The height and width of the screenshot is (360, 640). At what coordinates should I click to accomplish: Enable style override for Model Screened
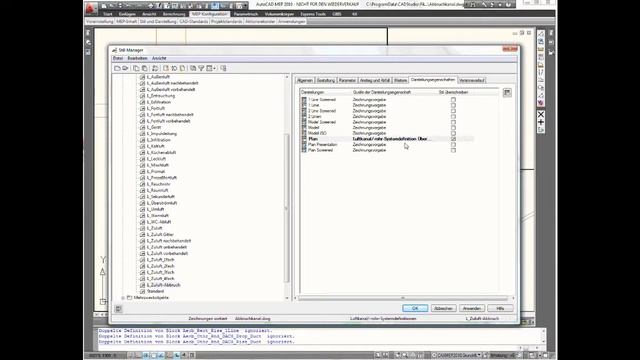[453, 122]
